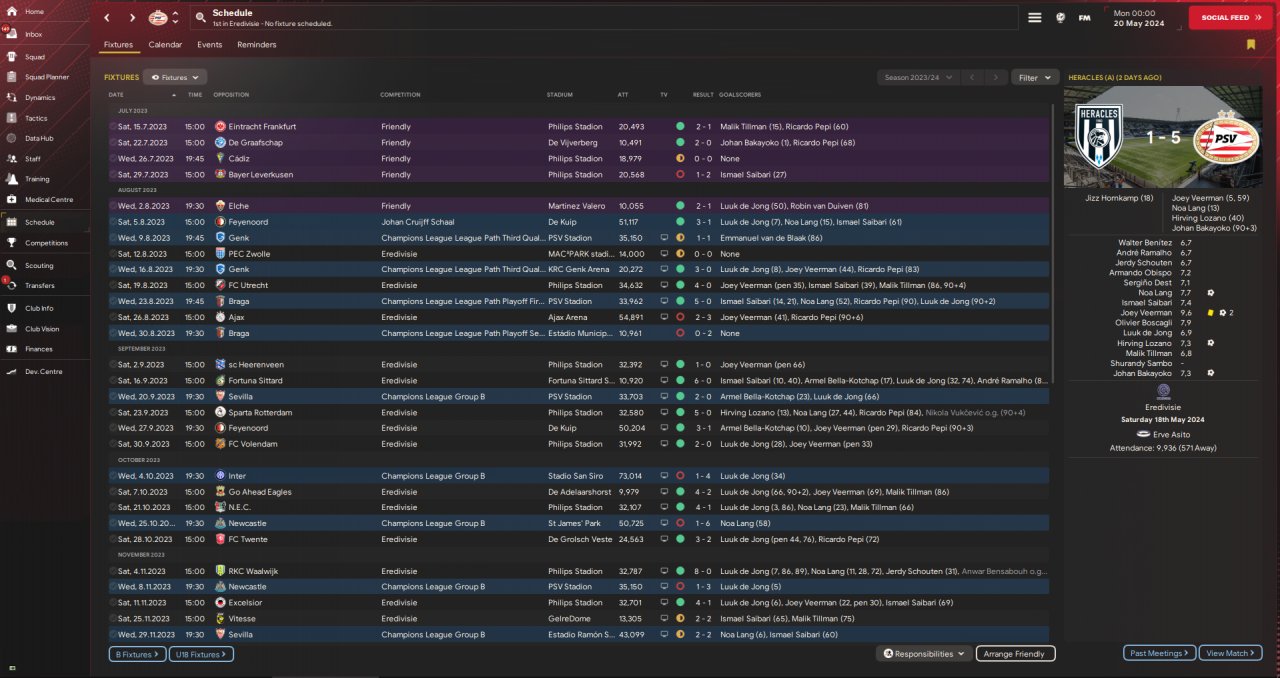Viewport: 1280px width, 678px height.
Task: Open the hamburger menu icon
Action: click(x=1034, y=18)
